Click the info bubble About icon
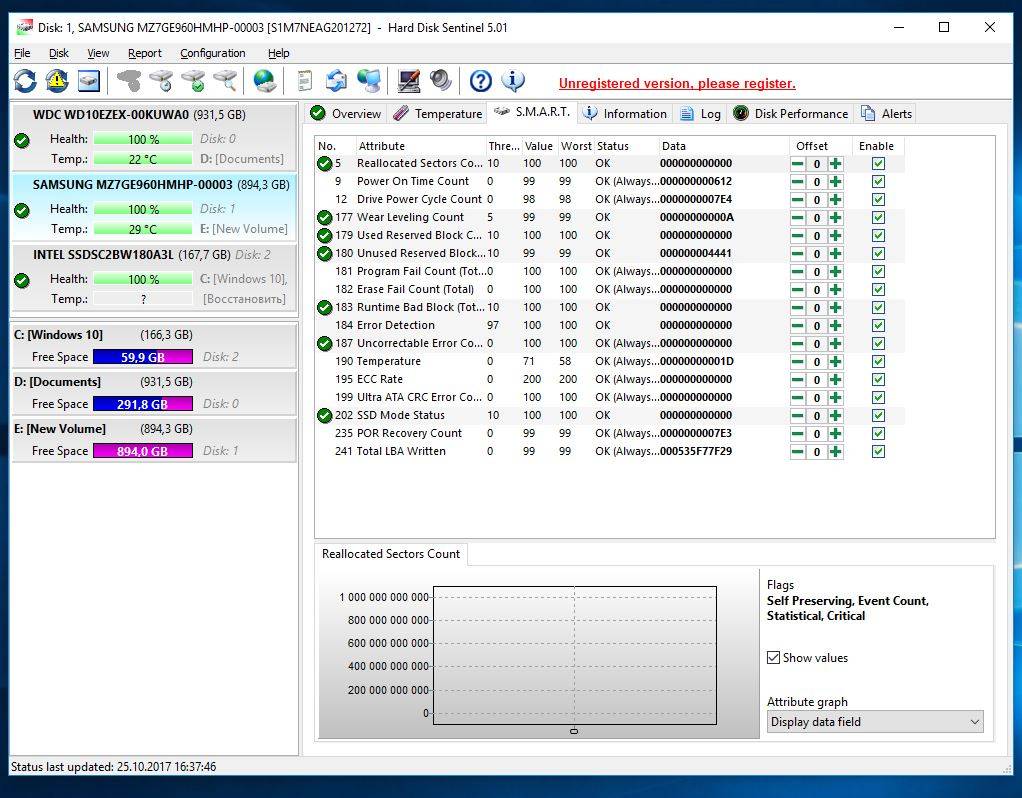1022x798 pixels. tap(513, 81)
